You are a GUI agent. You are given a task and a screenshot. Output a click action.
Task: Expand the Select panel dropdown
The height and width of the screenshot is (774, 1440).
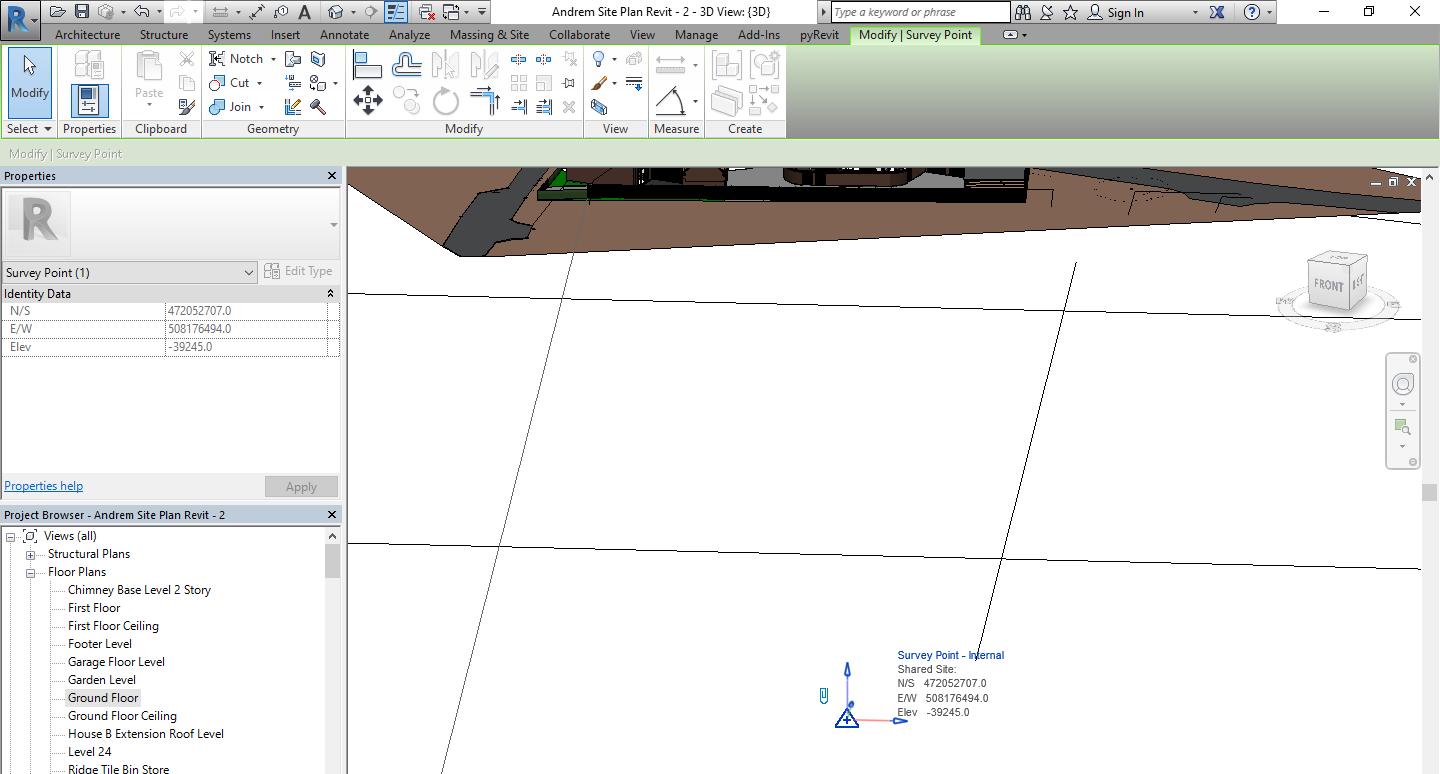30,129
